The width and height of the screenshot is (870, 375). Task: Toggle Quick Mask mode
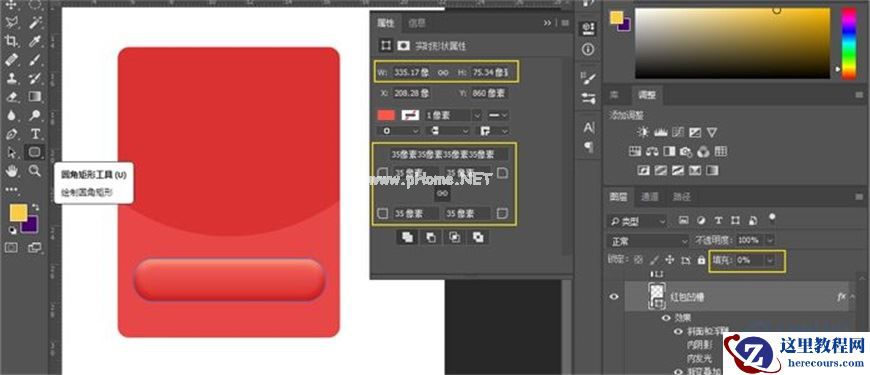pyautogui.click(x=11, y=247)
